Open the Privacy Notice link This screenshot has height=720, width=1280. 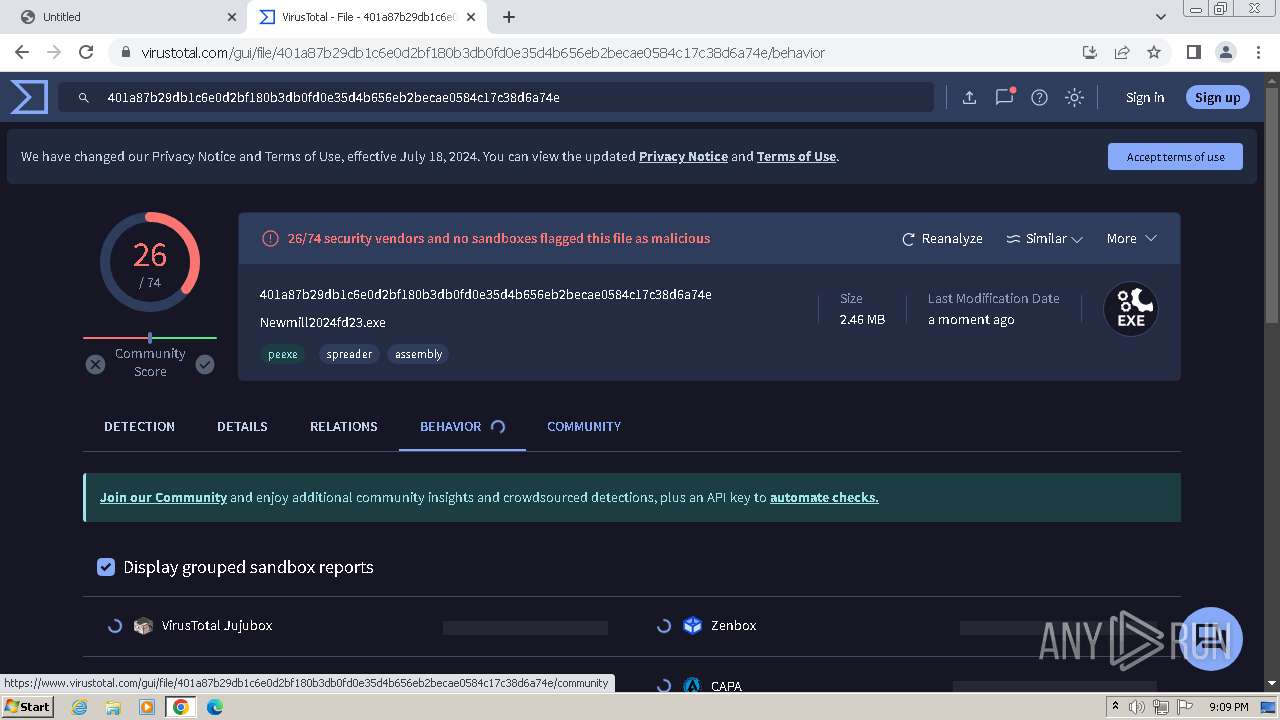coord(683,156)
